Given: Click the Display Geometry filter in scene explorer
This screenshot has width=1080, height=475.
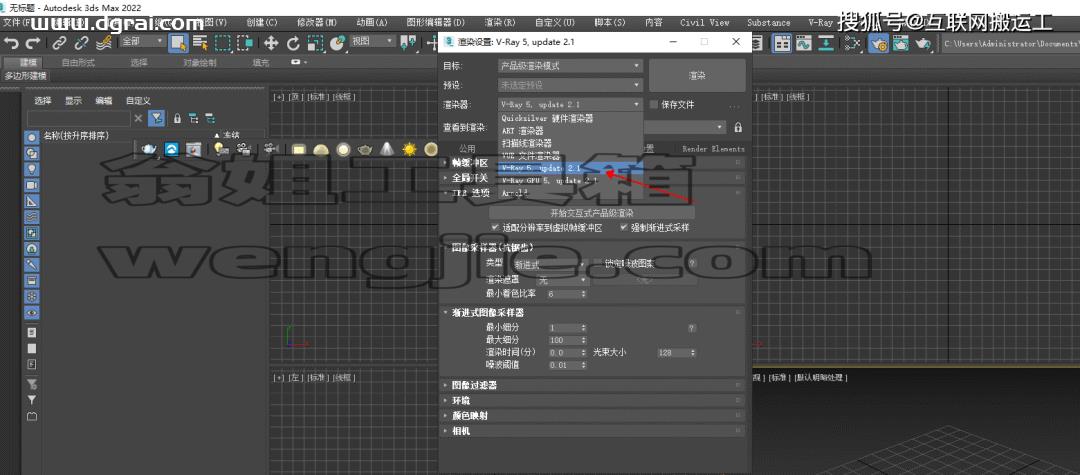Looking at the screenshot, I should coord(32,137).
